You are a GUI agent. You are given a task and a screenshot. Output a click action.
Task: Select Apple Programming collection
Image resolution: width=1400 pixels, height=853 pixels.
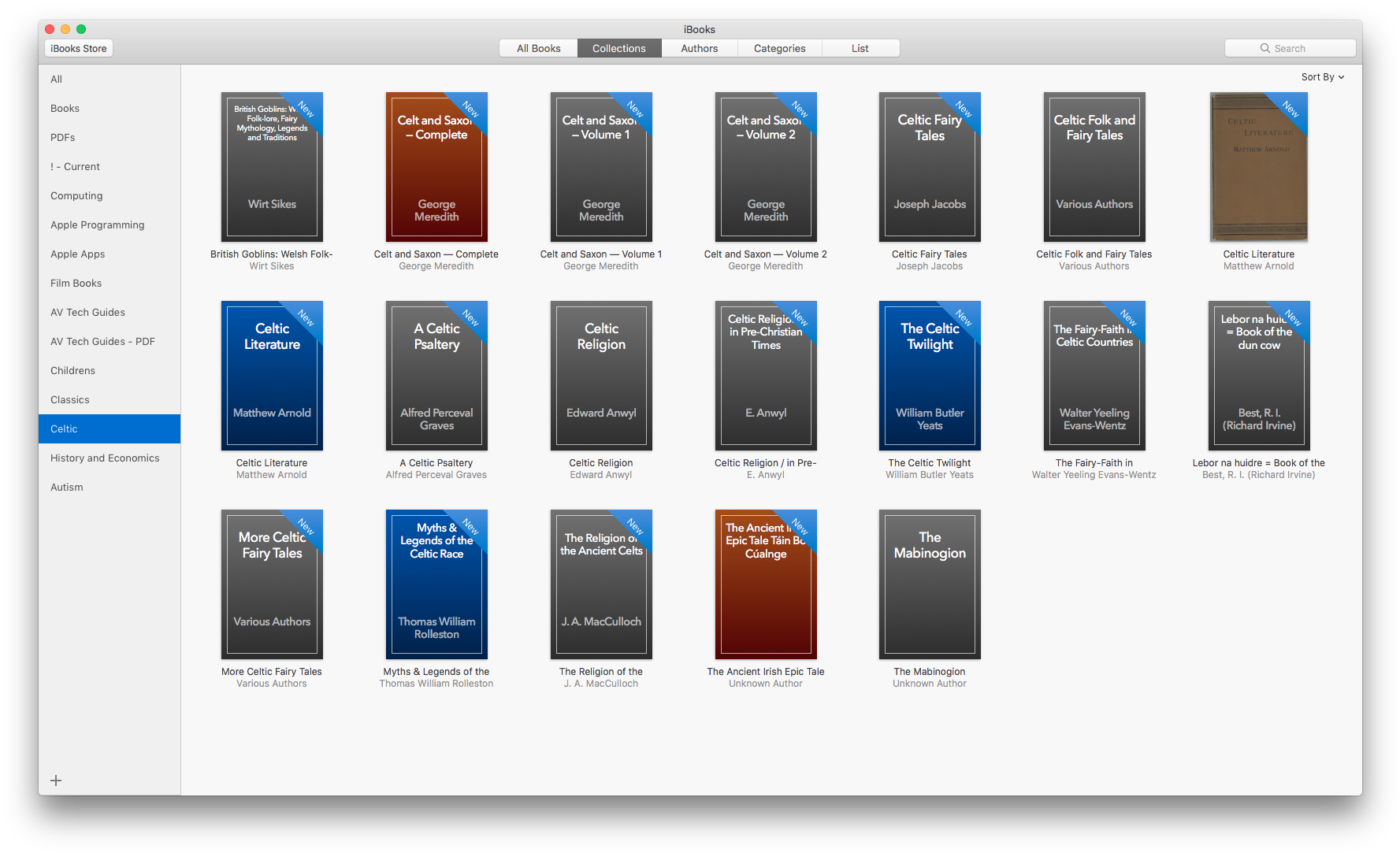pyautogui.click(x=98, y=224)
